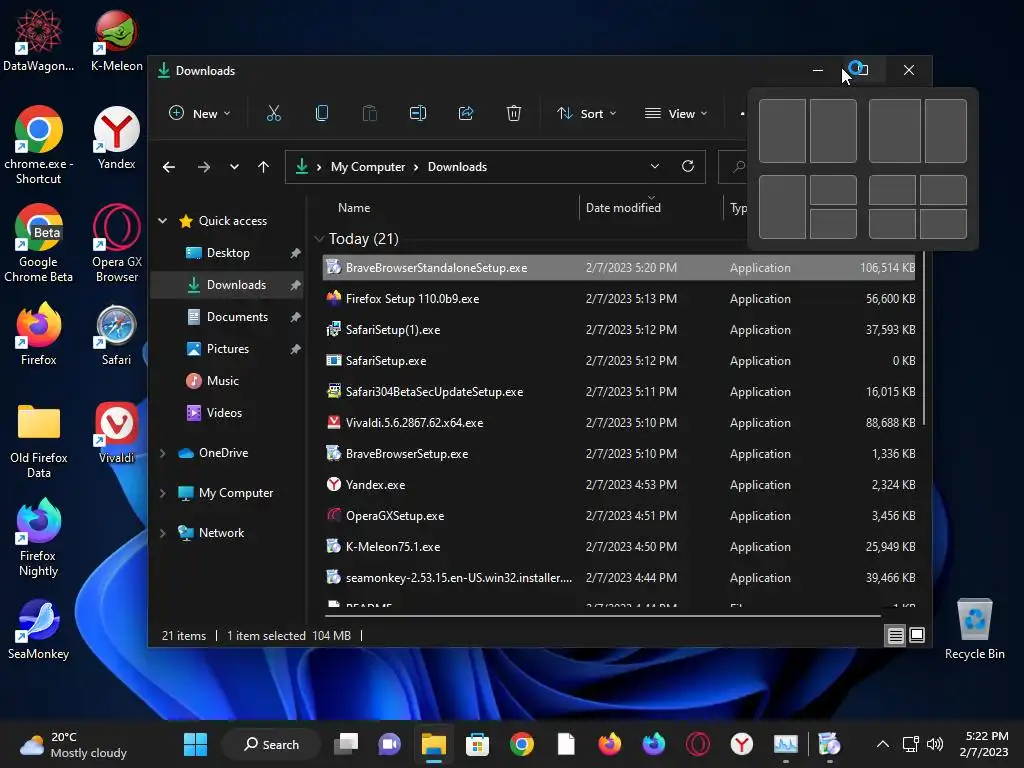Click the Delete trash icon in toolbar
Screen dimensions: 1024x768
(514, 114)
